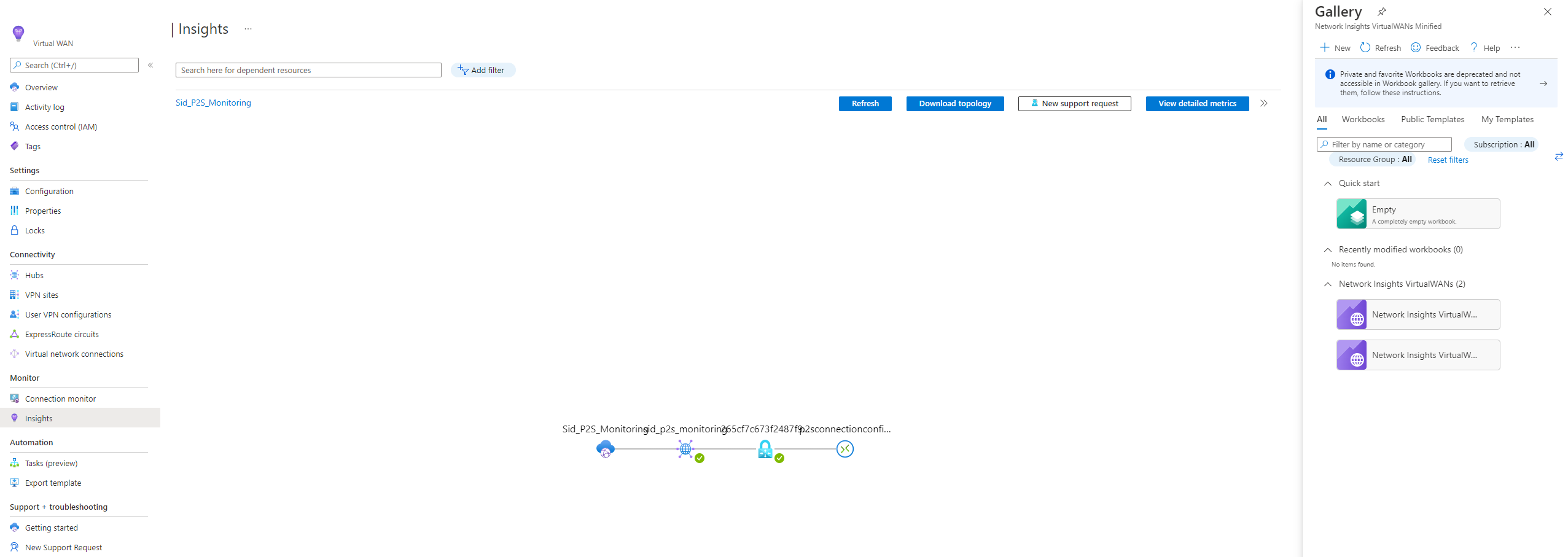Focus the Filter by name or category field

[x=1384, y=144]
